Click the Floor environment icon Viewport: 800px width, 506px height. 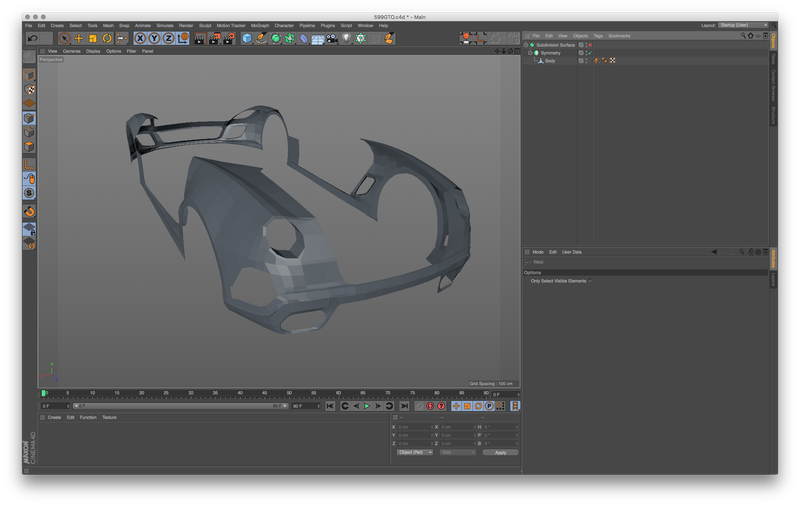click(318, 39)
